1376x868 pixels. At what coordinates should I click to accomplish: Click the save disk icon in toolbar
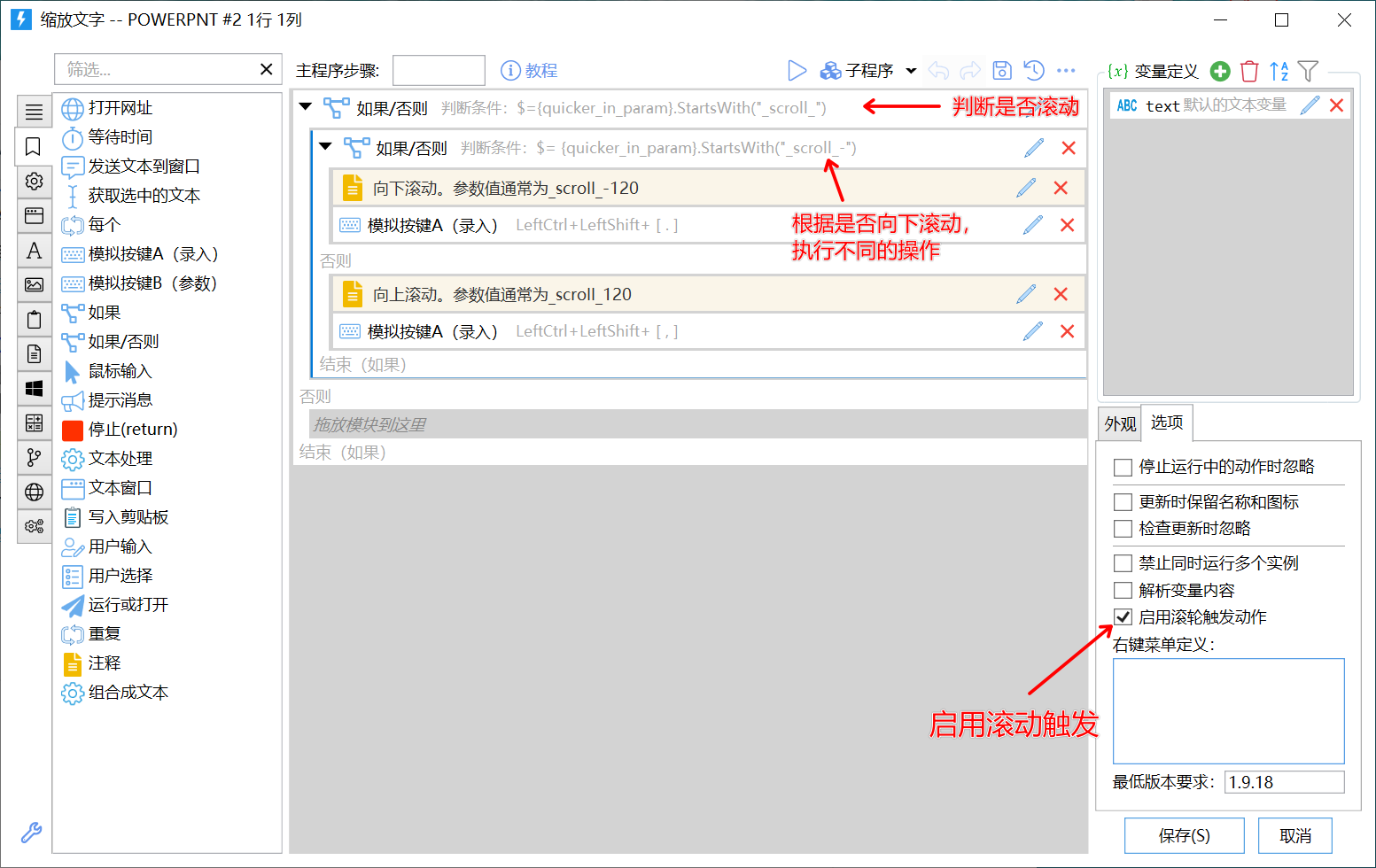pyautogui.click(x=1002, y=70)
